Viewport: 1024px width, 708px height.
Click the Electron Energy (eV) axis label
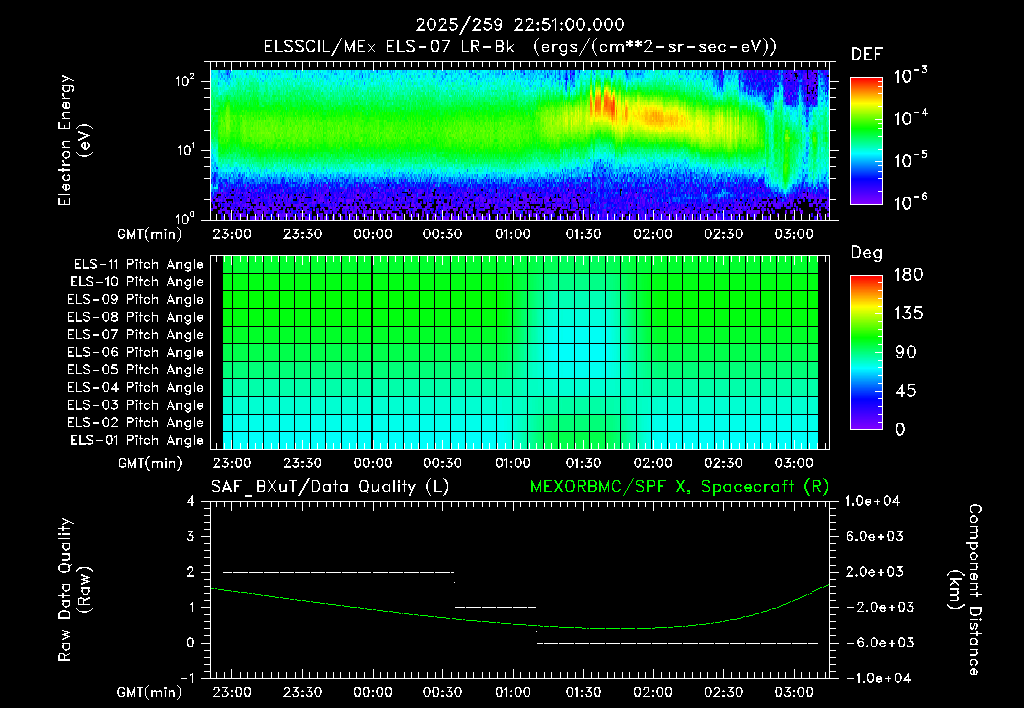click(x=74, y=140)
